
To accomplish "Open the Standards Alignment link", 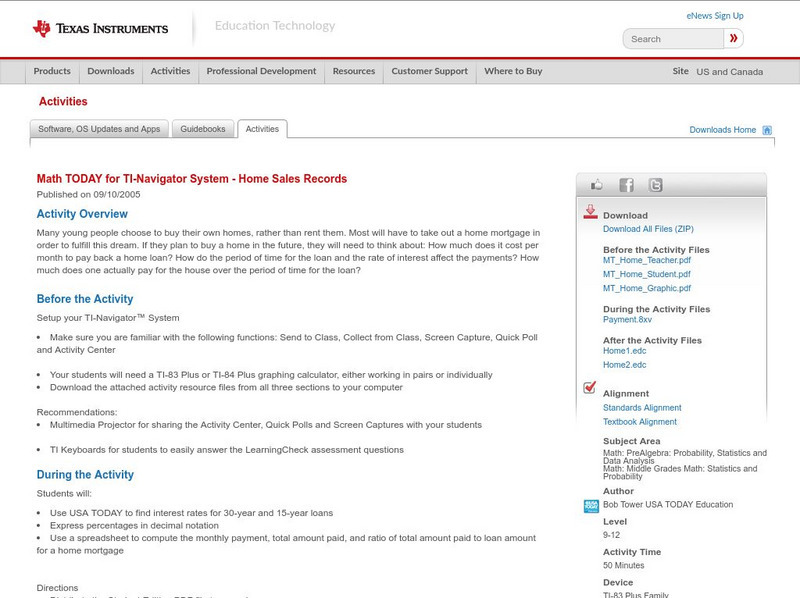I will pyautogui.click(x=642, y=408).
